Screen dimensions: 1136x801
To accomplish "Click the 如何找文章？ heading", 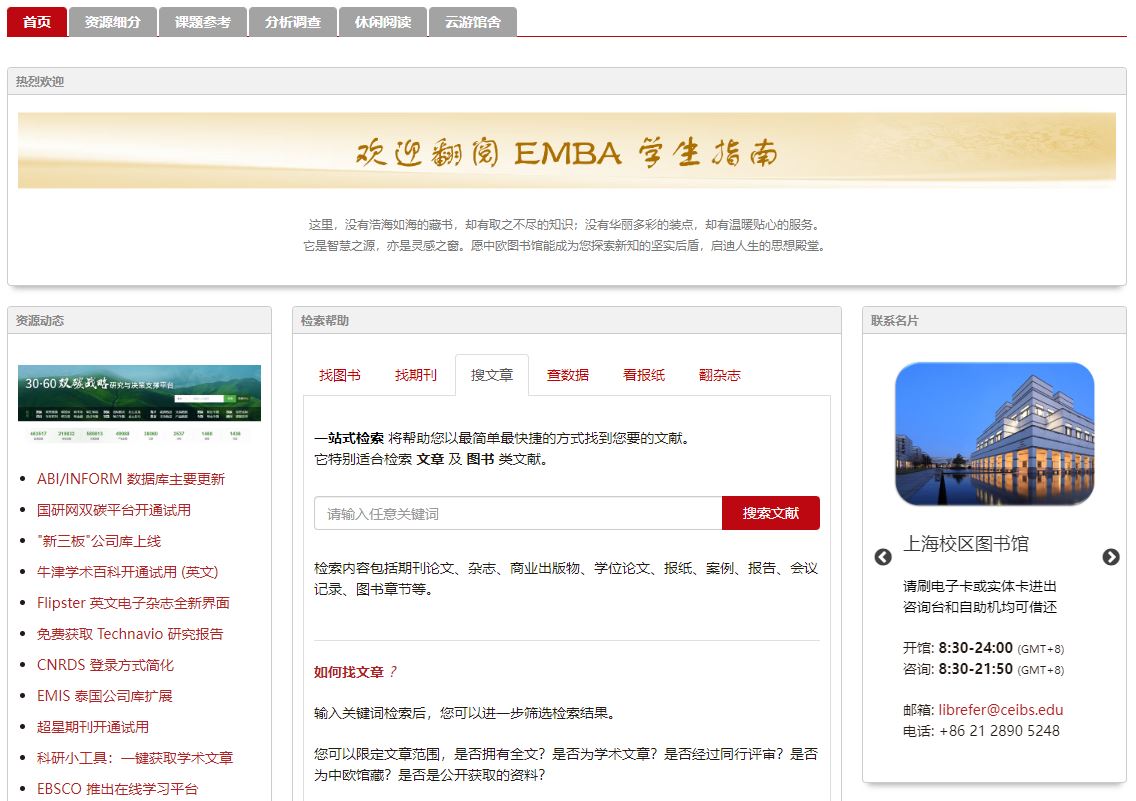I will pyautogui.click(x=355, y=672).
